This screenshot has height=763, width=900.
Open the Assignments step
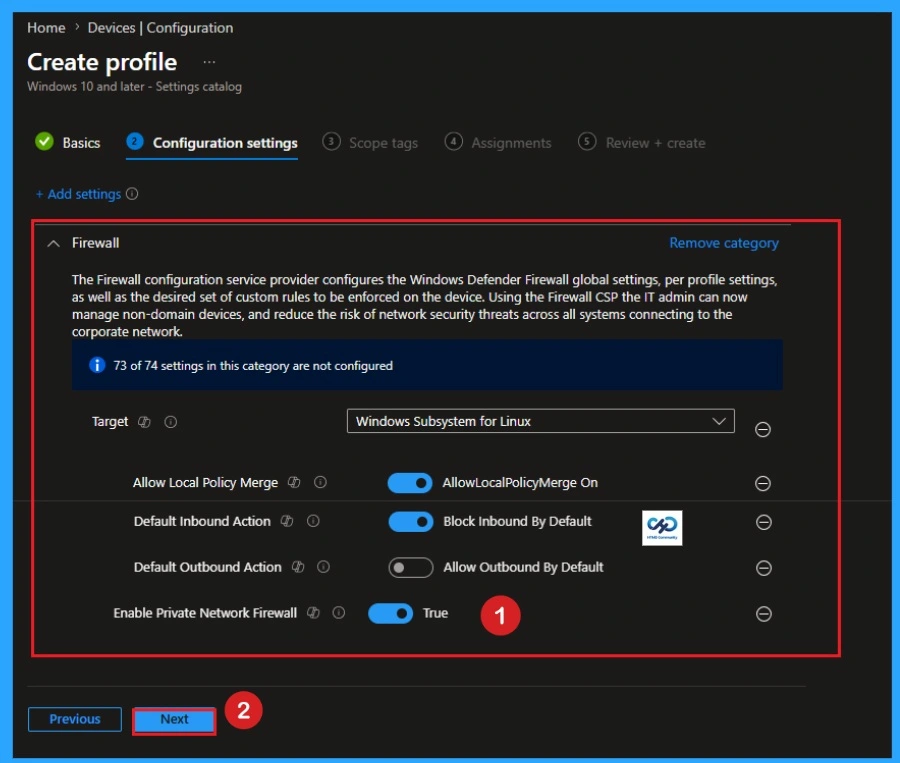pos(498,142)
